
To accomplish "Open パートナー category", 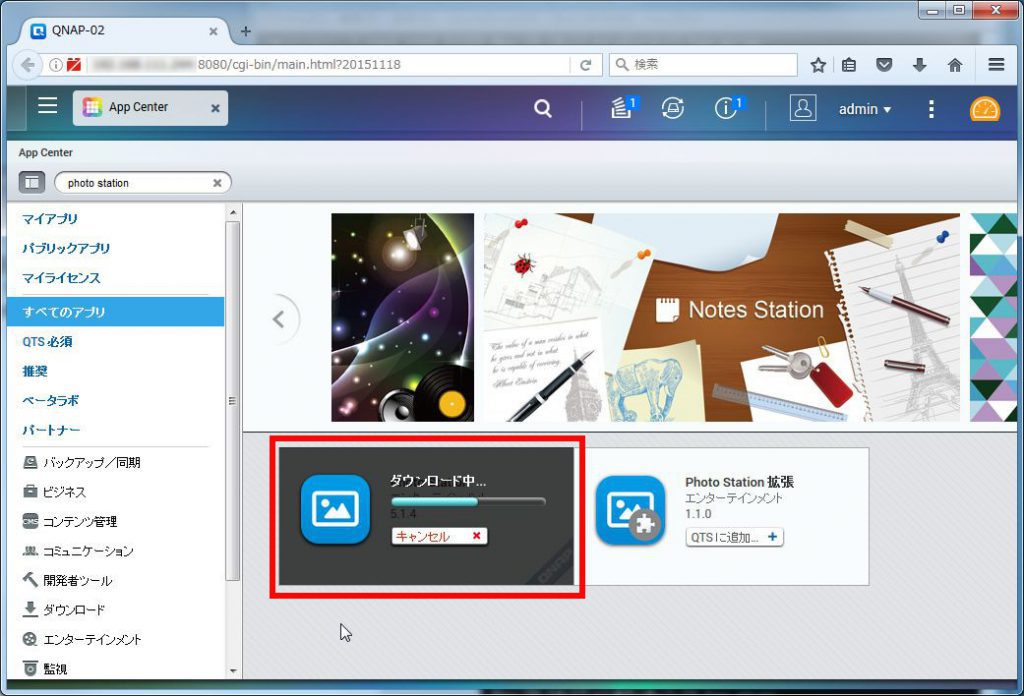I will click(x=51, y=430).
